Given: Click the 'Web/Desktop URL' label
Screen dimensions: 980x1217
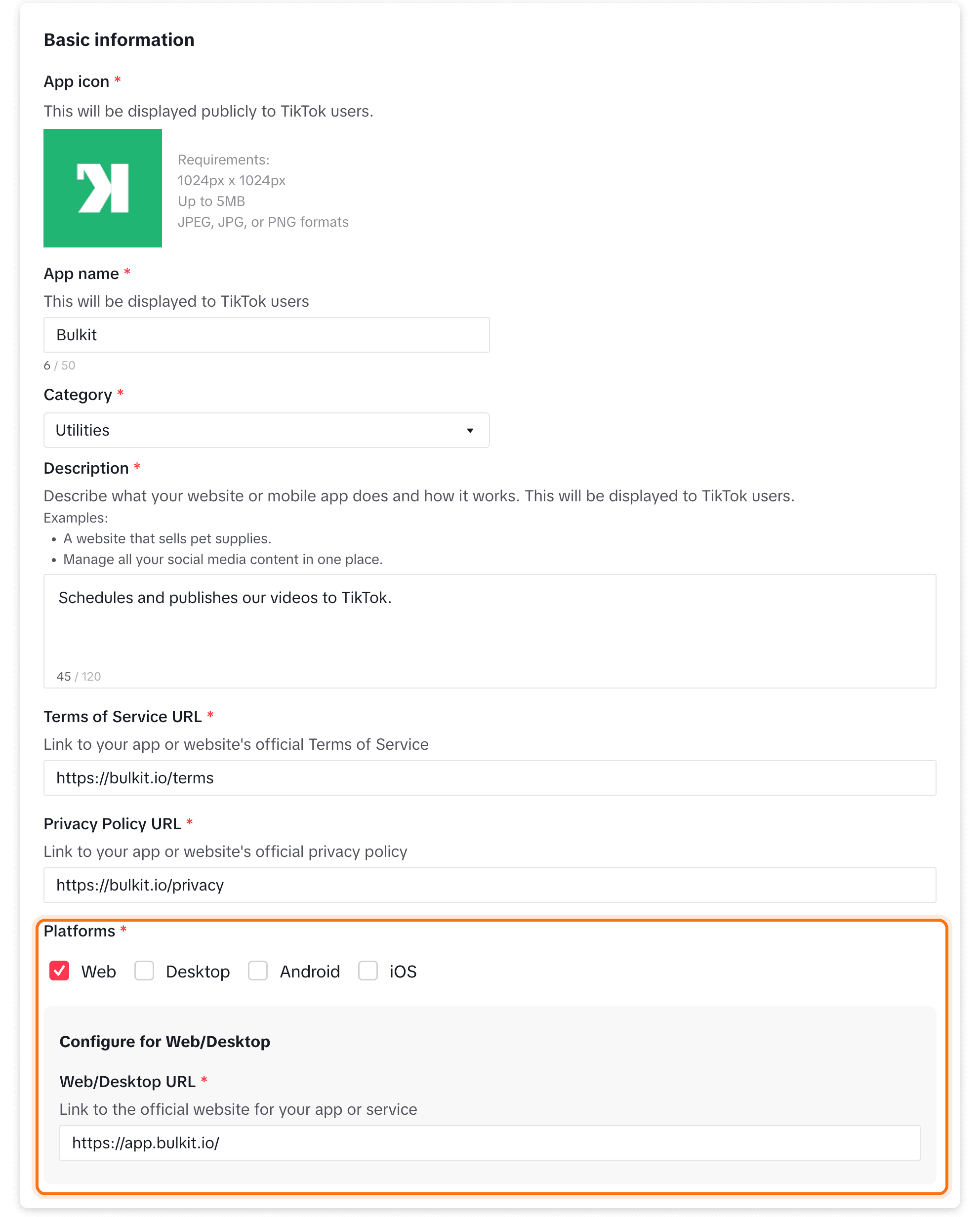Looking at the screenshot, I should (127, 1082).
